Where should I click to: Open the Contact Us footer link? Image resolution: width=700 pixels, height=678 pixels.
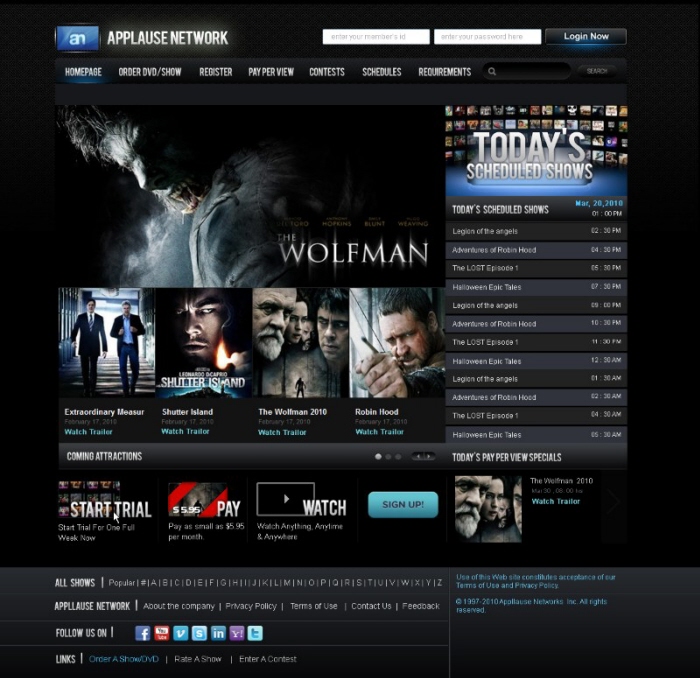371,606
